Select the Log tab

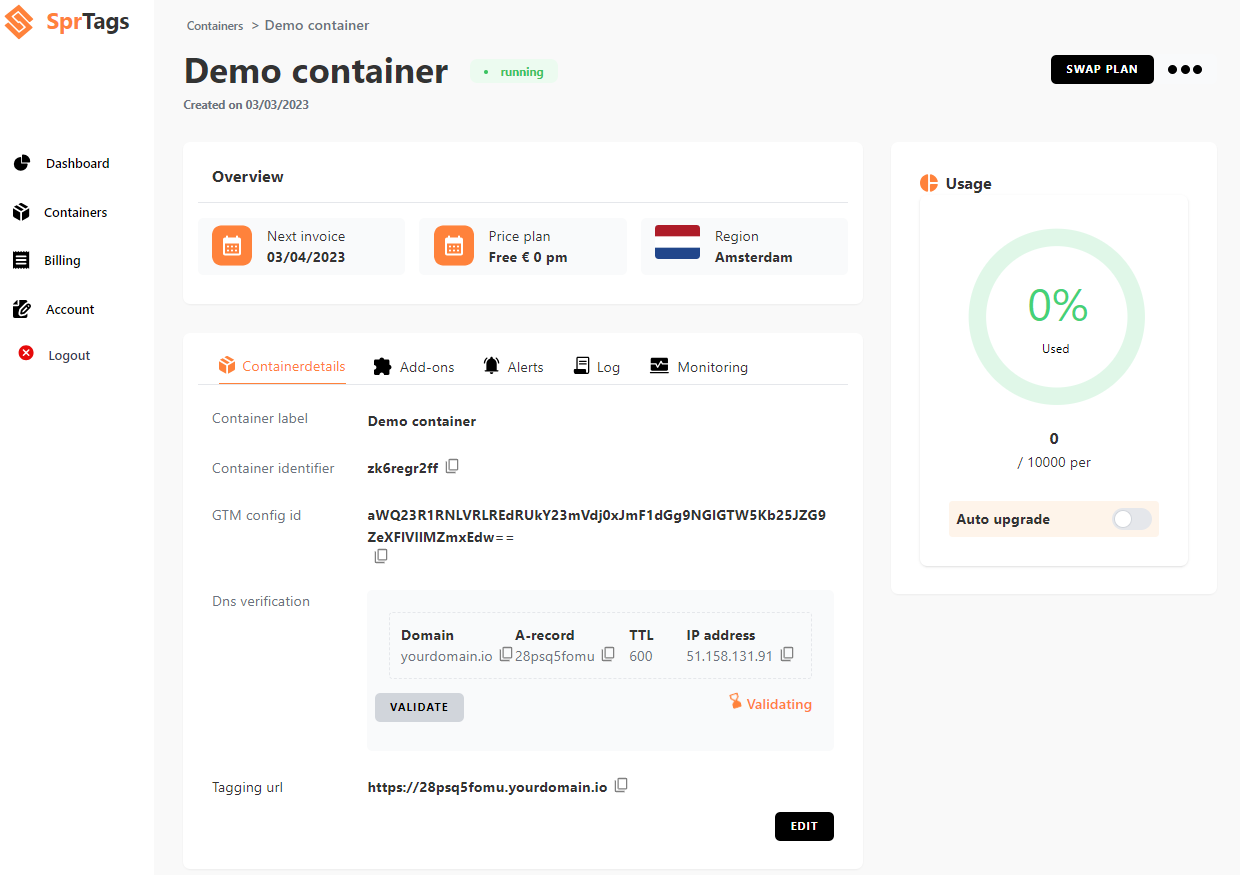597,367
